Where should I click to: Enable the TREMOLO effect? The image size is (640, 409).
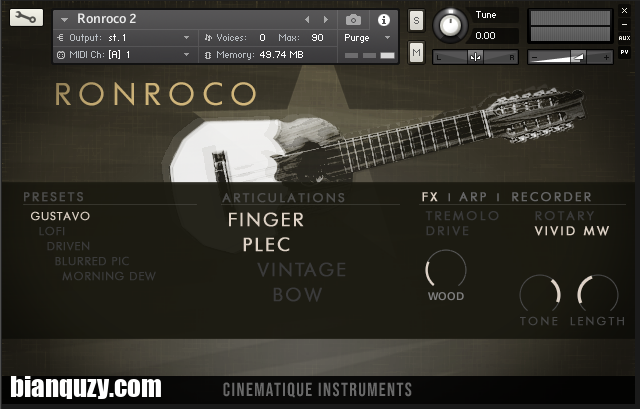pyautogui.click(x=462, y=216)
